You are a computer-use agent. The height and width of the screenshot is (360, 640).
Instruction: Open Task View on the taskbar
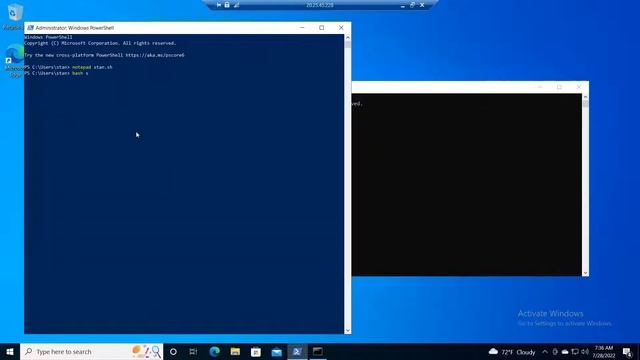(x=193, y=351)
